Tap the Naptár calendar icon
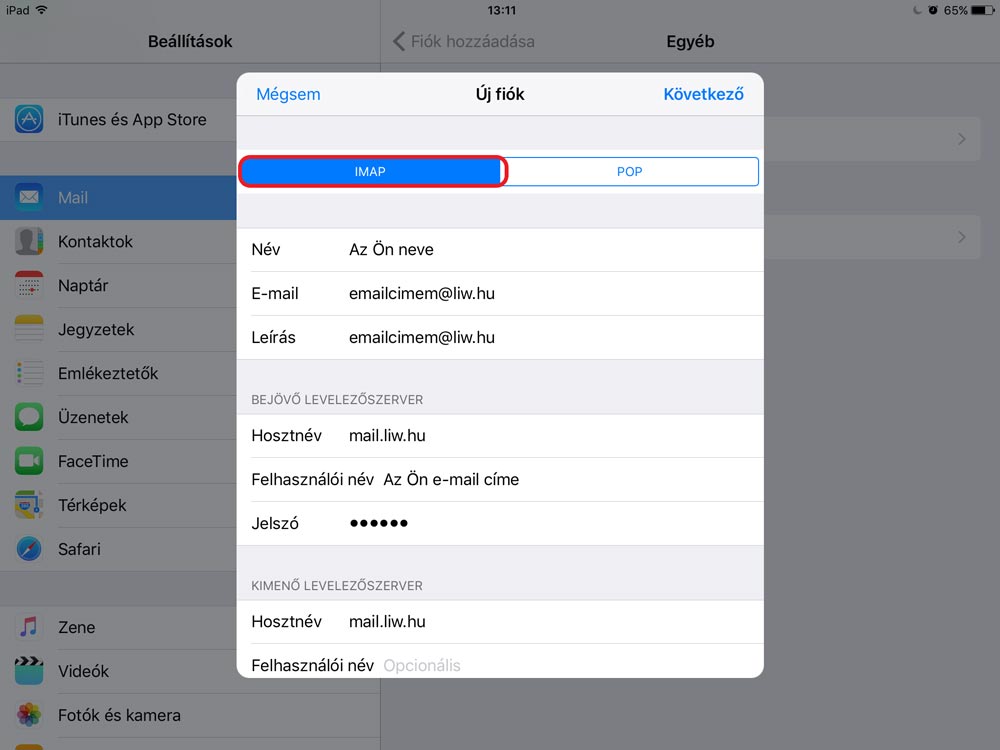 click(29, 286)
